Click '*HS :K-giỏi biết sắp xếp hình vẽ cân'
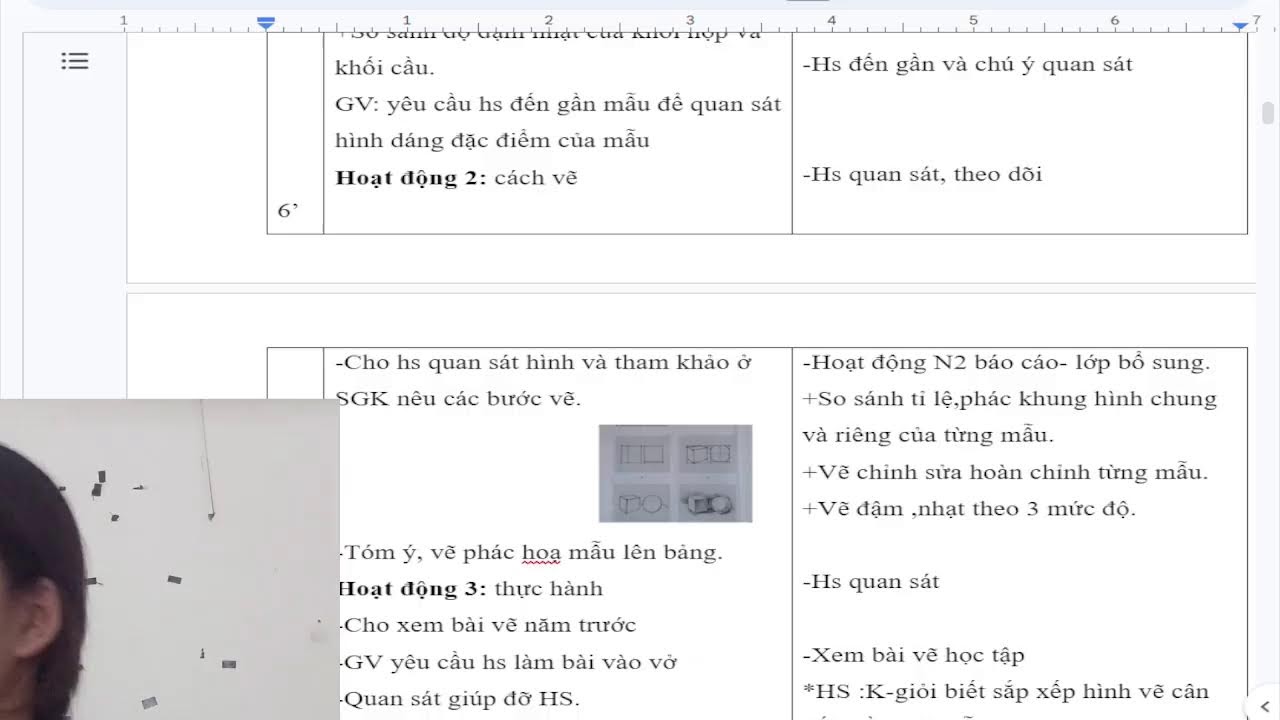The image size is (1280, 720). click(x=1005, y=692)
